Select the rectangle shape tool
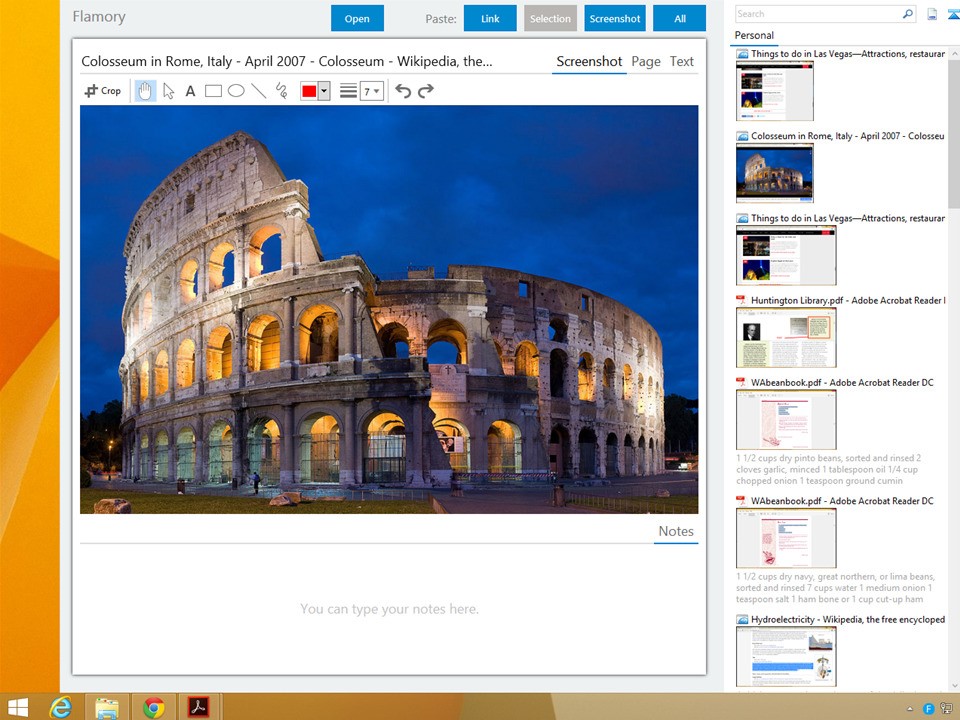Screen dimensions: 960x720 click(213, 91)
